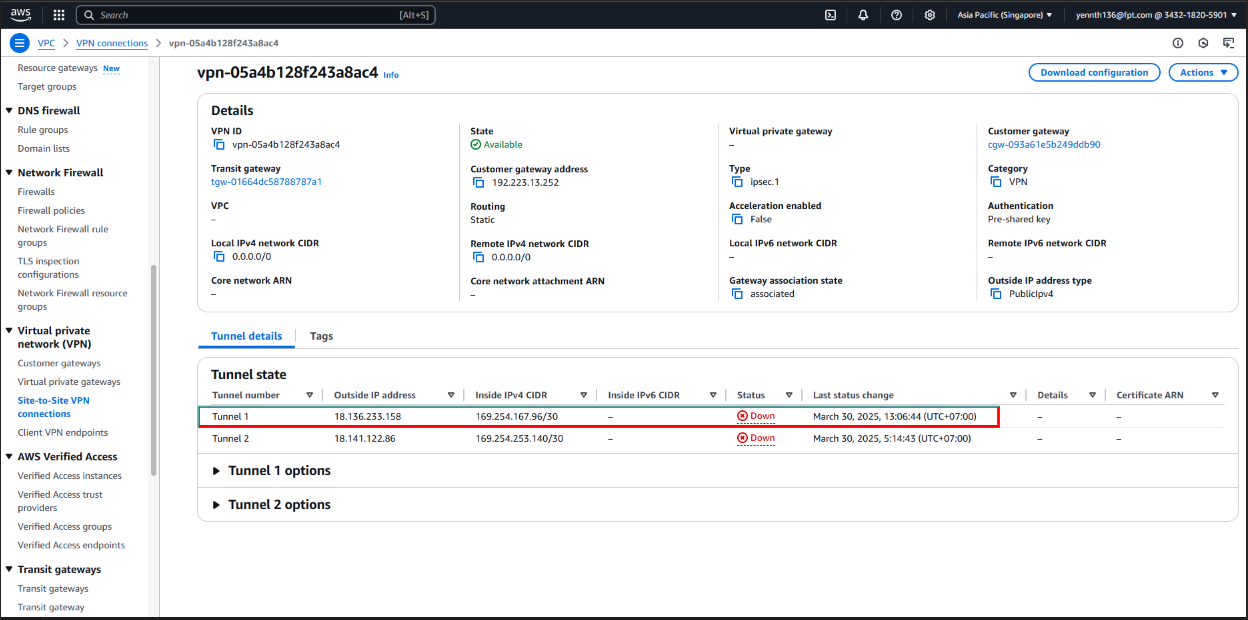Image resolution: width=1248 pixels, height=620 pixels.
Task: Open the notifications bell
Action: (x=863, y=15)
